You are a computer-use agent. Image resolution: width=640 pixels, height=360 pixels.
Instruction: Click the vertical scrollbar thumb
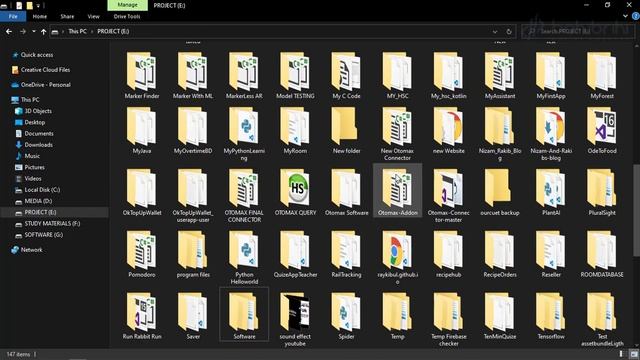point(636,211)
